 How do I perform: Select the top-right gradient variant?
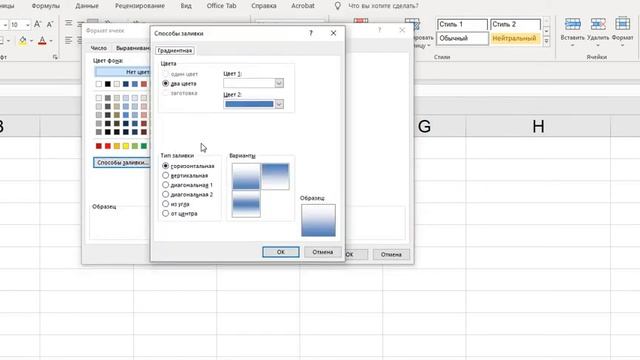(275, 176)
